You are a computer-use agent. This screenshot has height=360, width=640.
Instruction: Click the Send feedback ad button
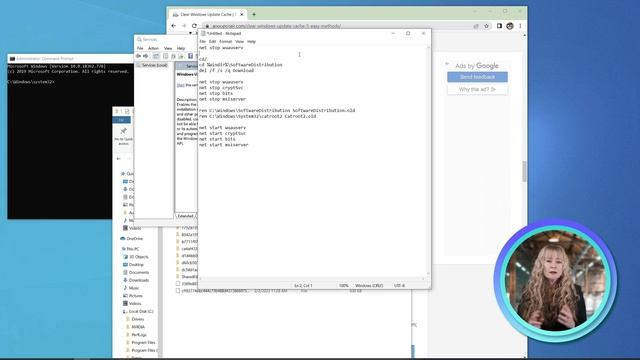coord(477,77)
